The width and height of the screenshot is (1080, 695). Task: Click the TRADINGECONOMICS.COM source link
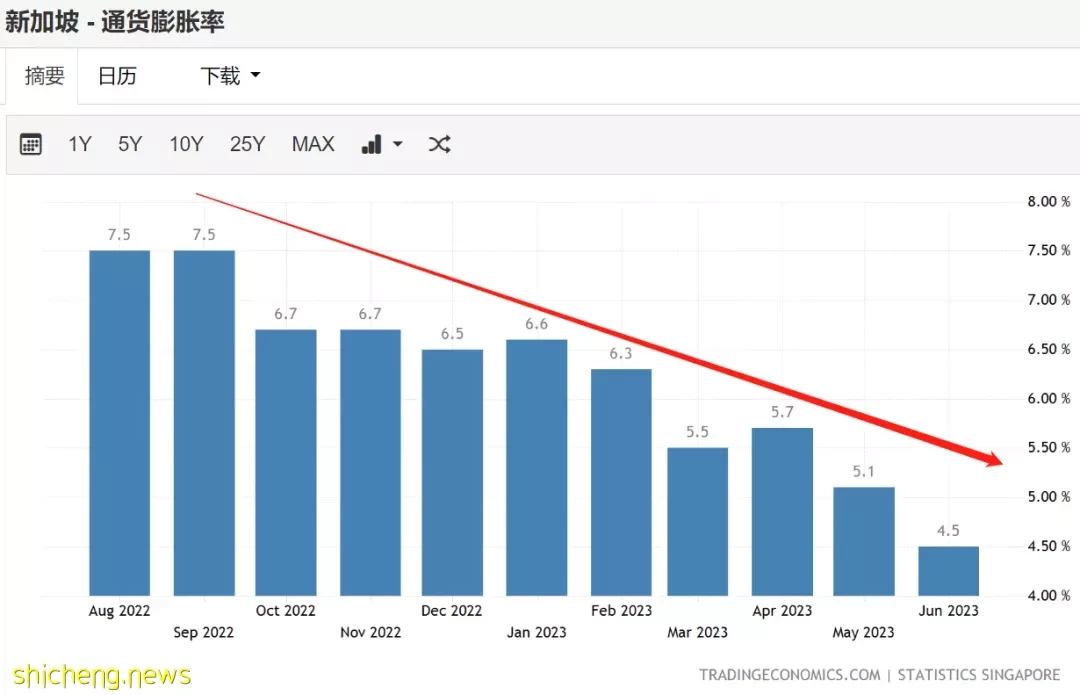click(x=789, y=675)
